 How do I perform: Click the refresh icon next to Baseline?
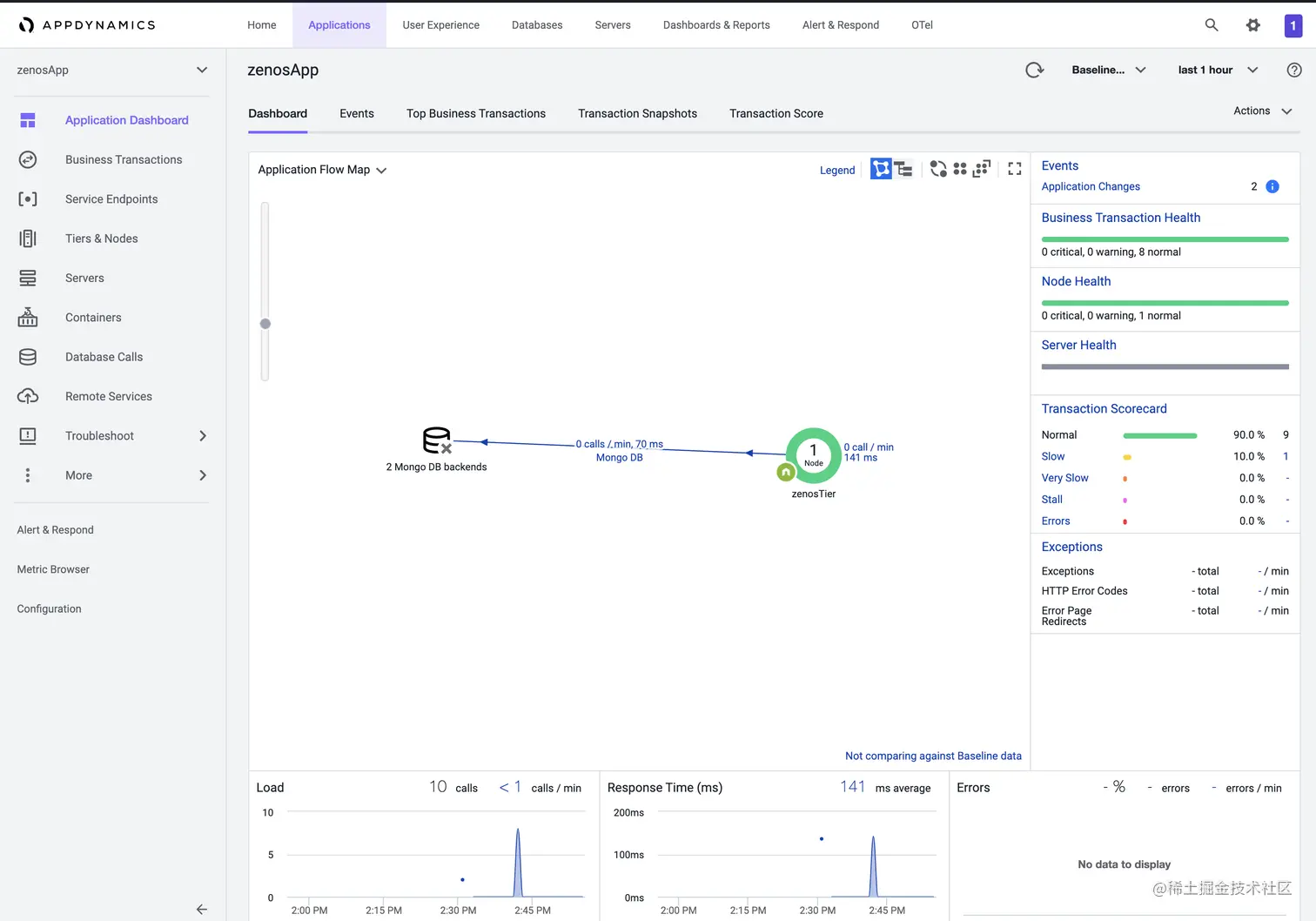pos(1034,71)
